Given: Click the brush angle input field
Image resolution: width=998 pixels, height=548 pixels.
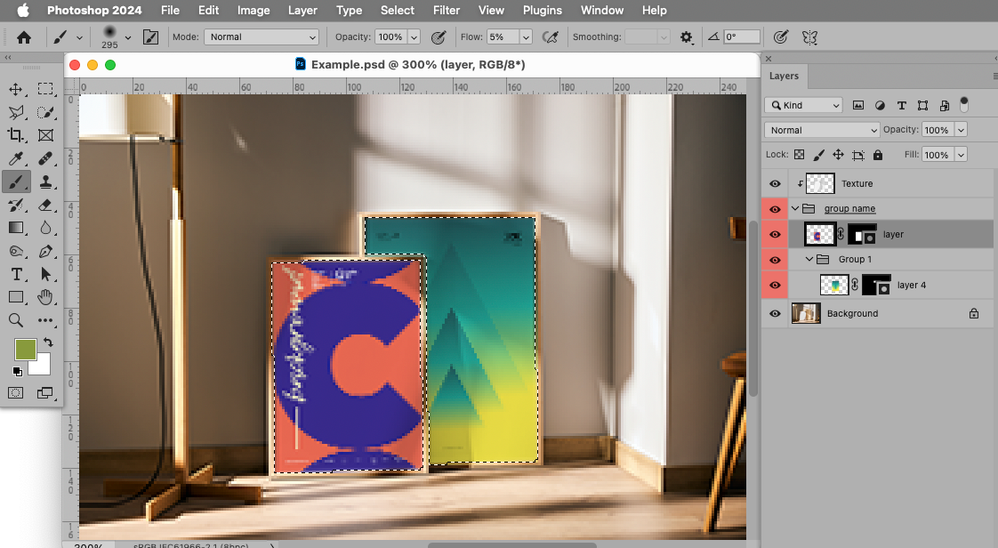Looking at the screenshot, I should [741, 37].
